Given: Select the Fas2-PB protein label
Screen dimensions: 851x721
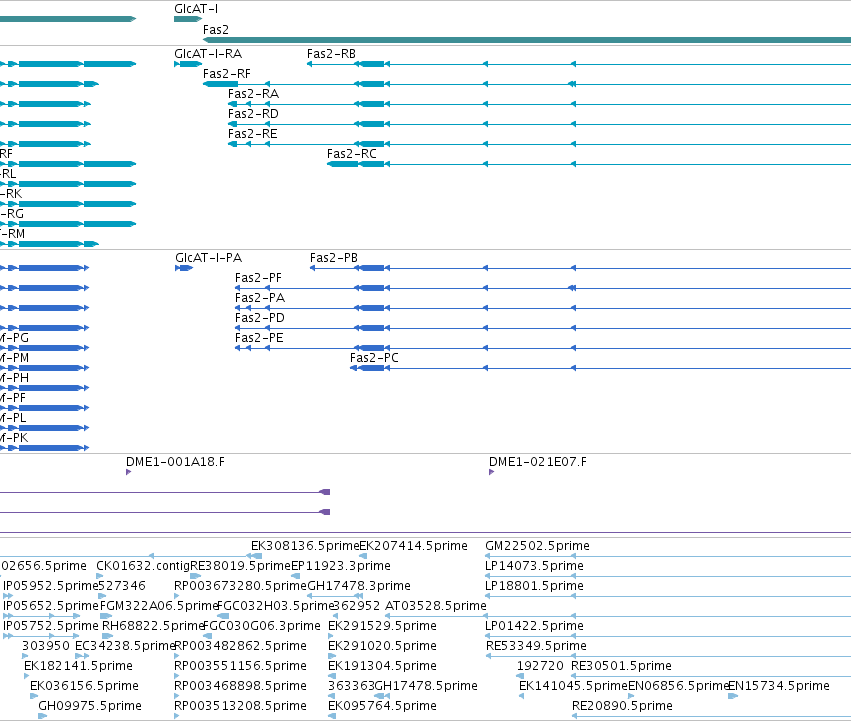Looking at the screenshot, I should point(334,258).
